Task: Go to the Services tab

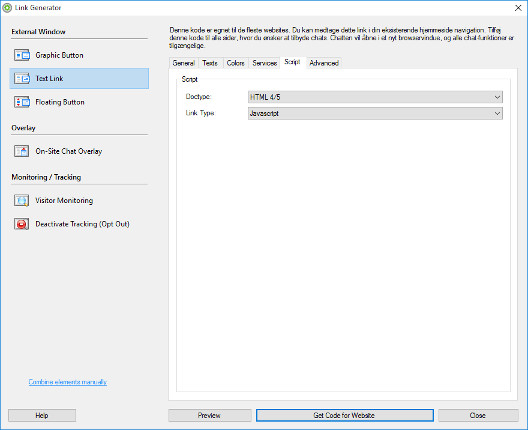Action: (265, 63)
